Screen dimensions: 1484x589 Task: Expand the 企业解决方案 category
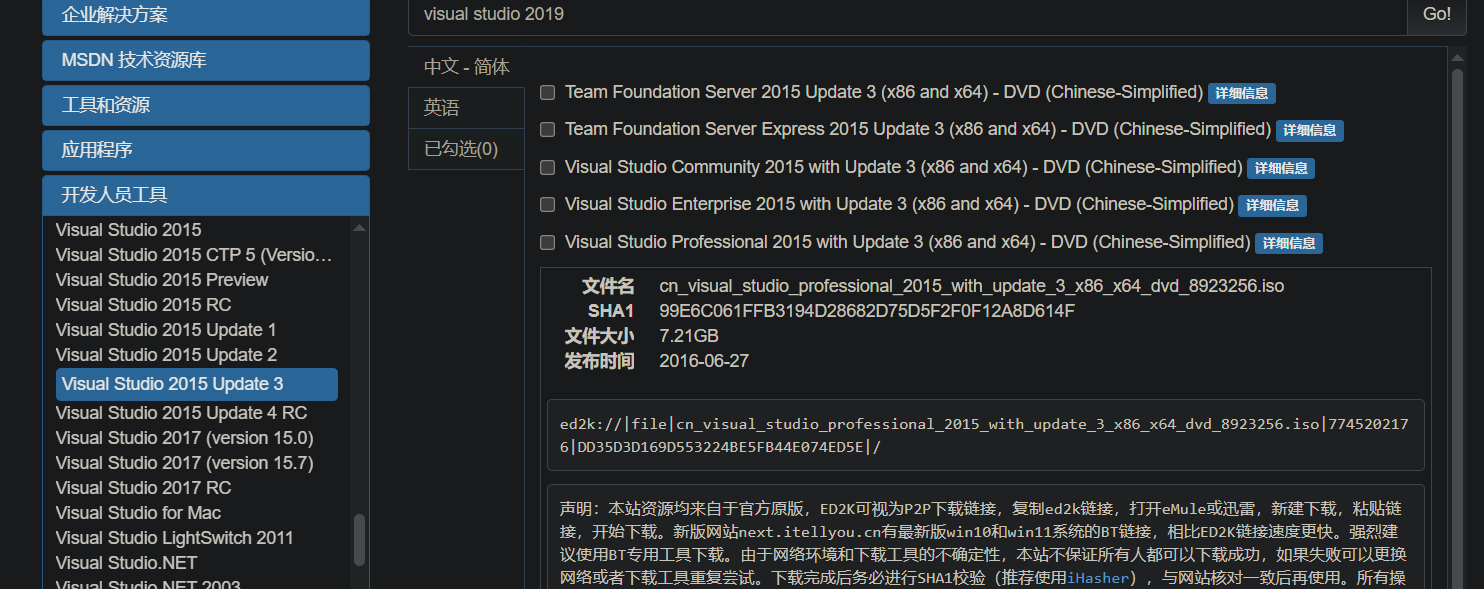(x=206, y=15)
